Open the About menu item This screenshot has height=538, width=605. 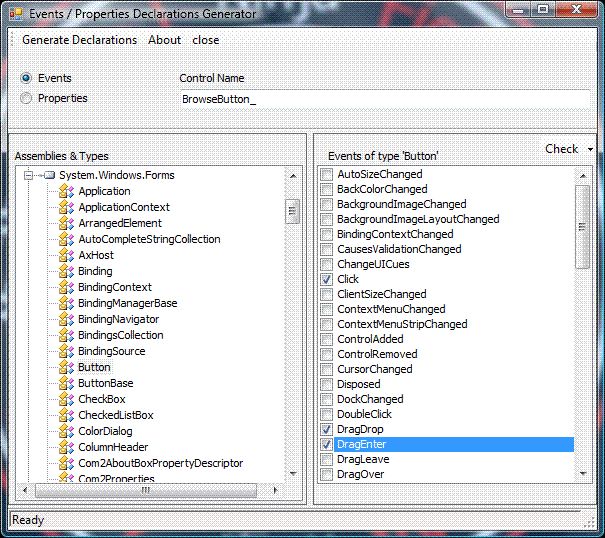tap(165, 40)
